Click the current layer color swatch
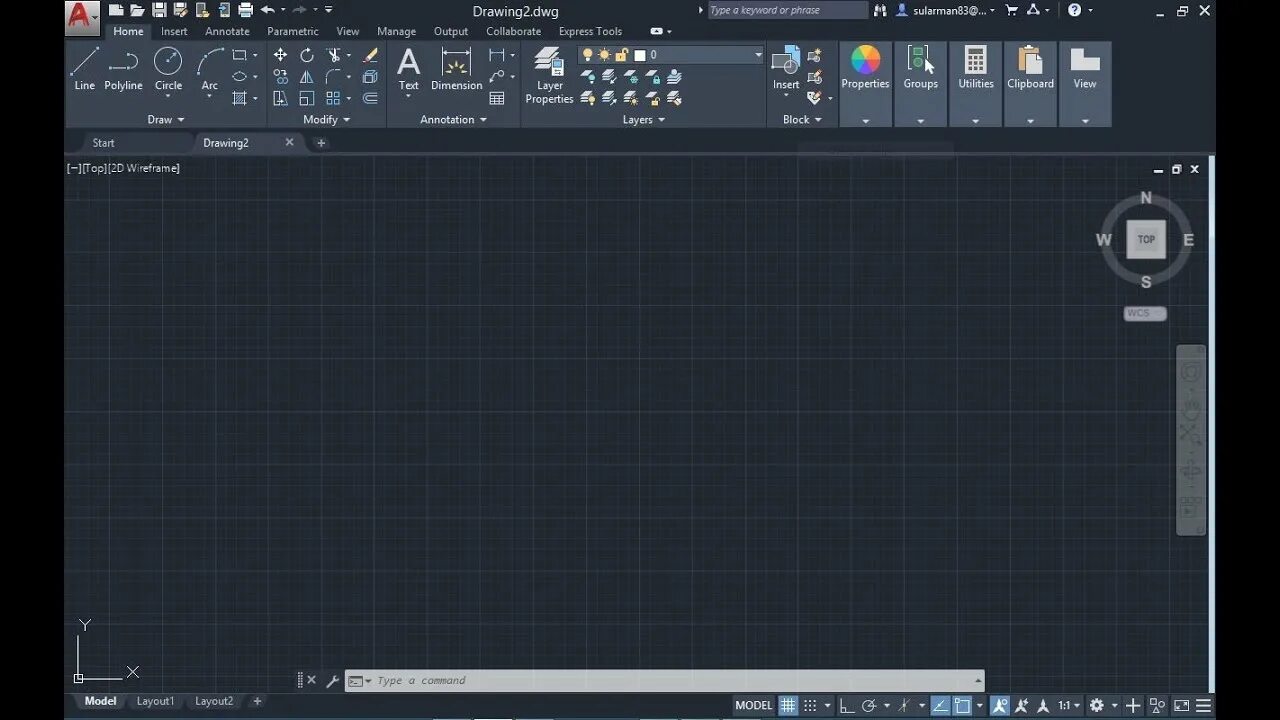 point(640,54)
